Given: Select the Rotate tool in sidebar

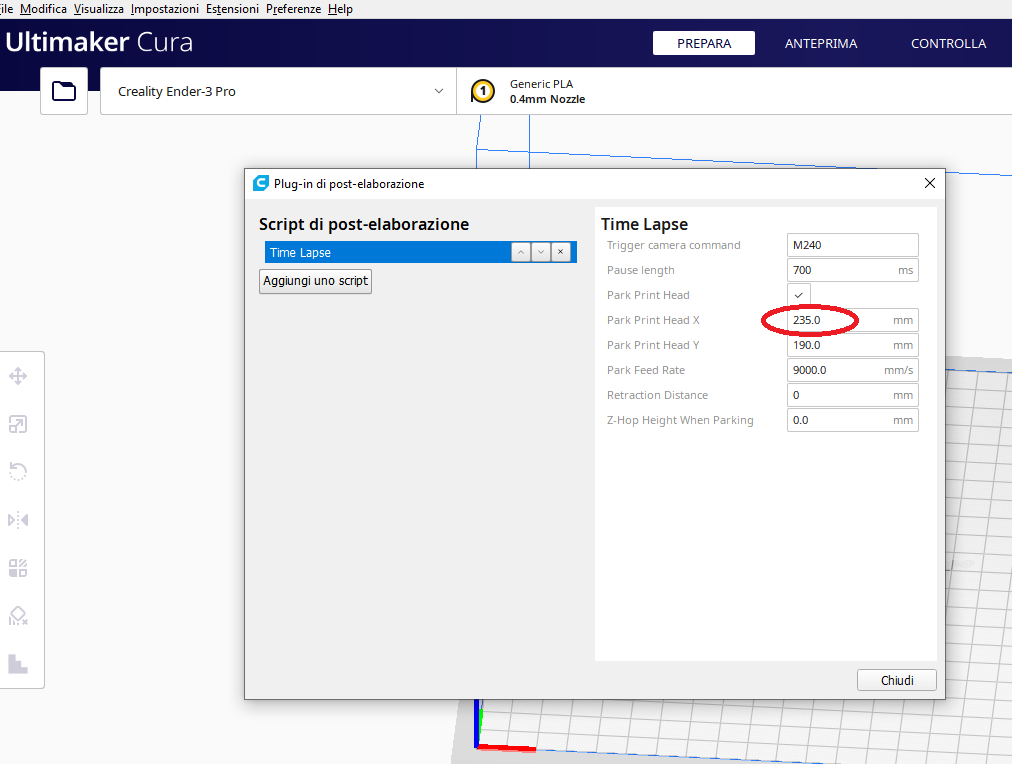Looking at the screenshot, I should click(18, 472).
